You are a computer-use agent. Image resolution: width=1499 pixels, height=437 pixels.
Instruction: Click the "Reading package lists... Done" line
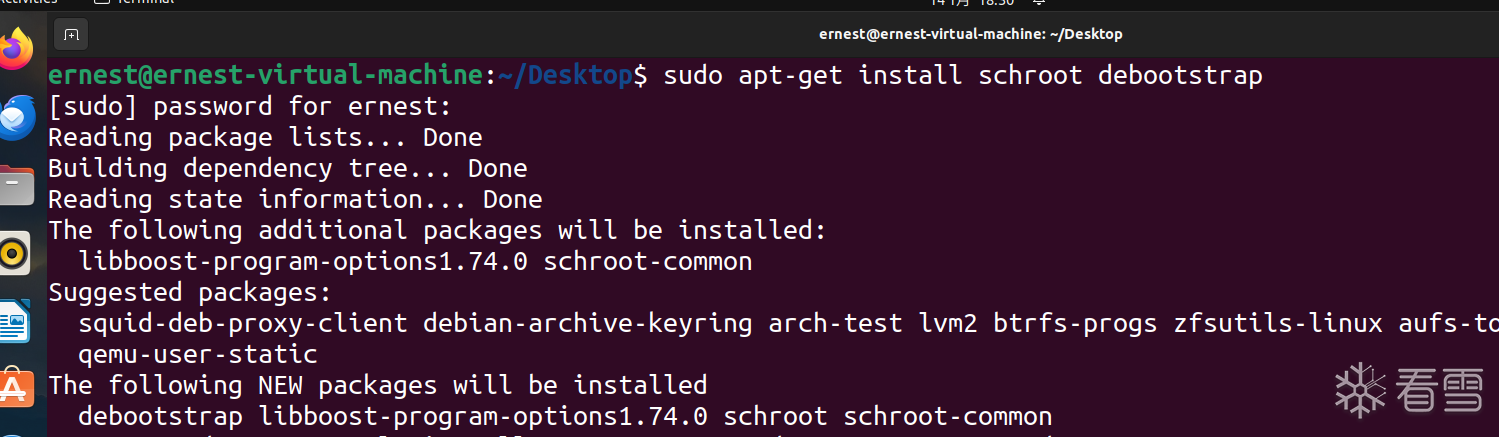265,137
